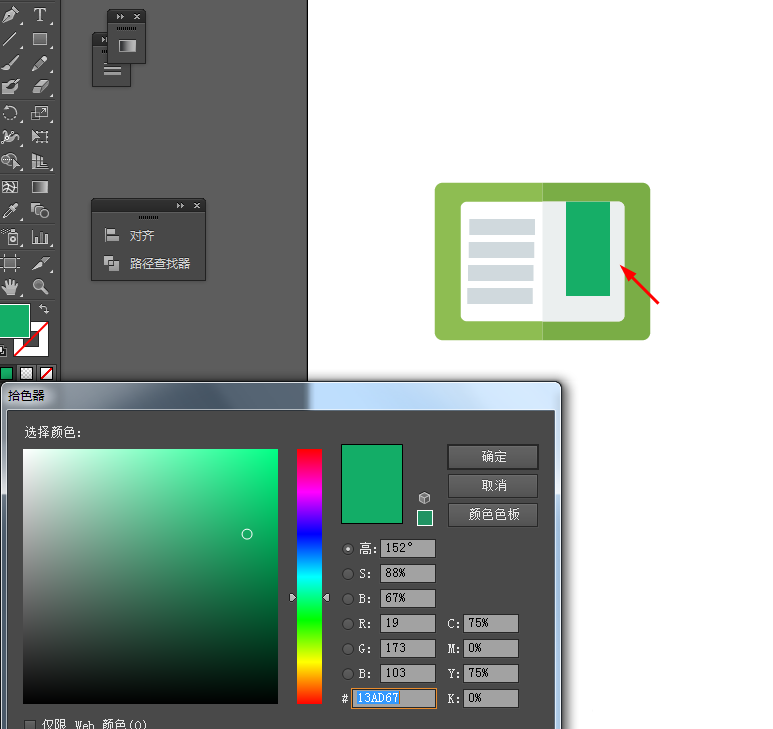The image size is (773, 729).
Task: Select the Perspective Grid tool
Action: 40,161
